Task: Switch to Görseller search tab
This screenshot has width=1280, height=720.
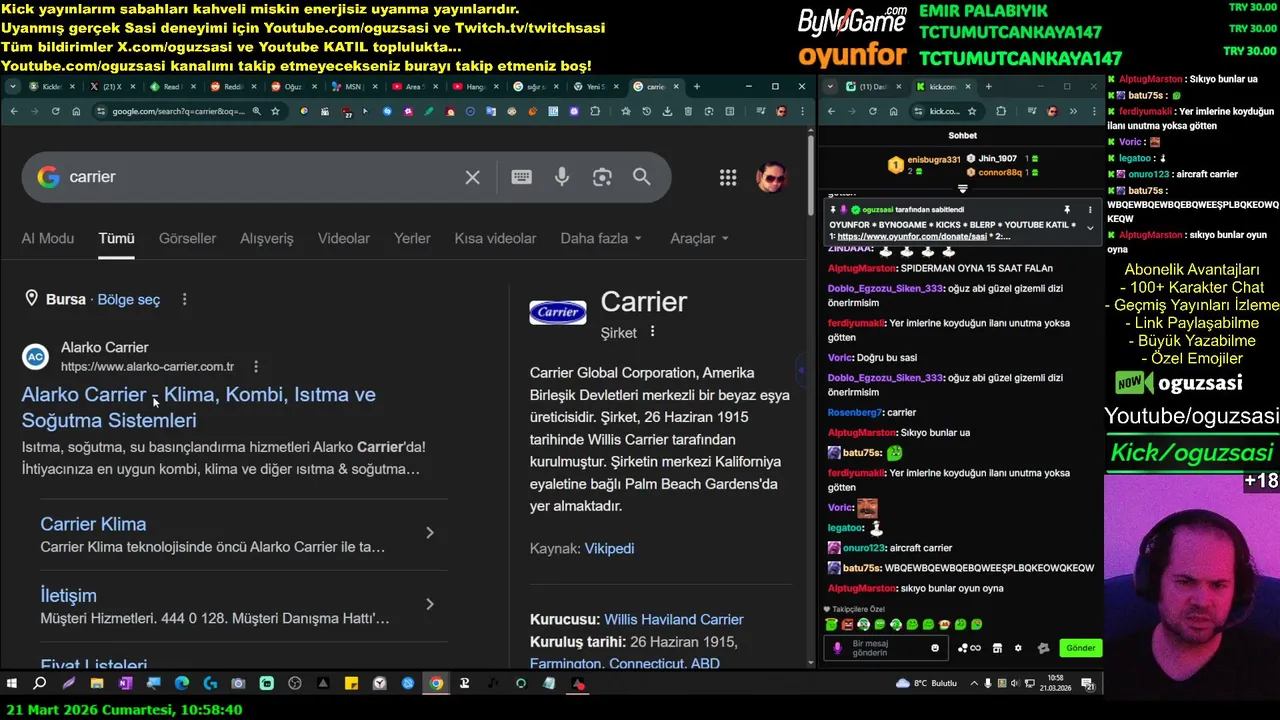Action: click(x=187, y=238)
